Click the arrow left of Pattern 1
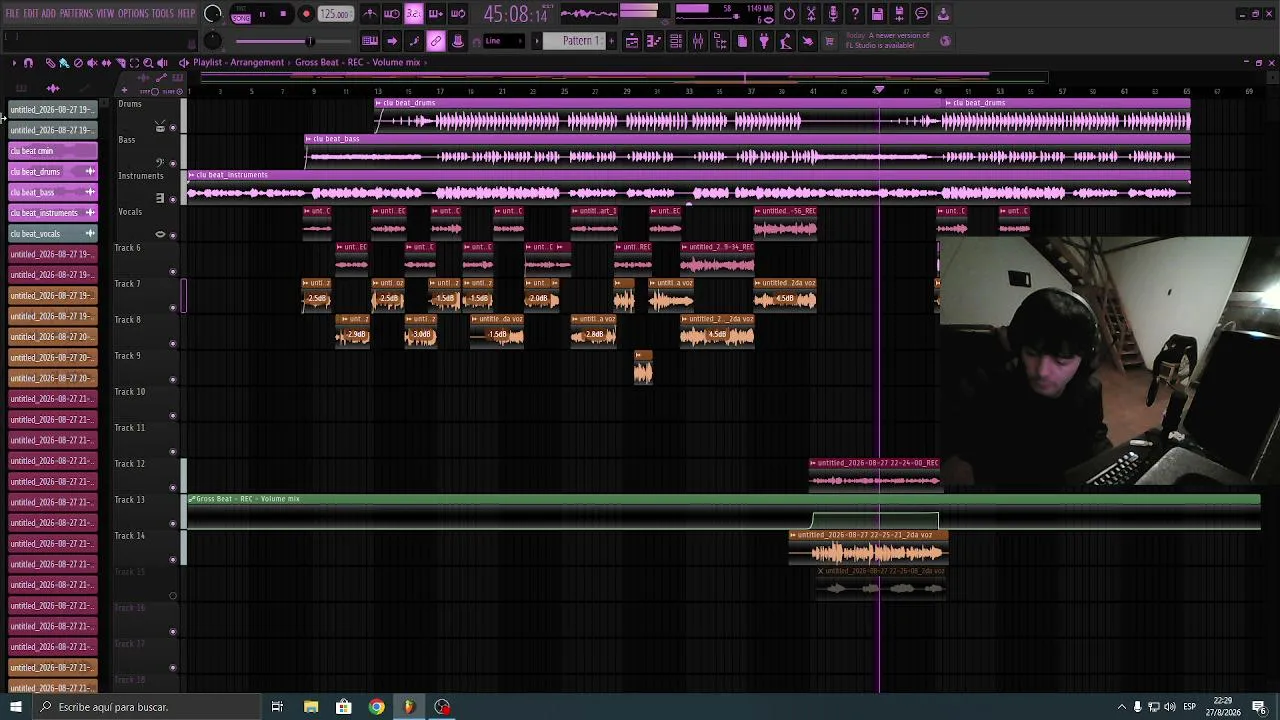1280x720 pixels. [537, 41]
